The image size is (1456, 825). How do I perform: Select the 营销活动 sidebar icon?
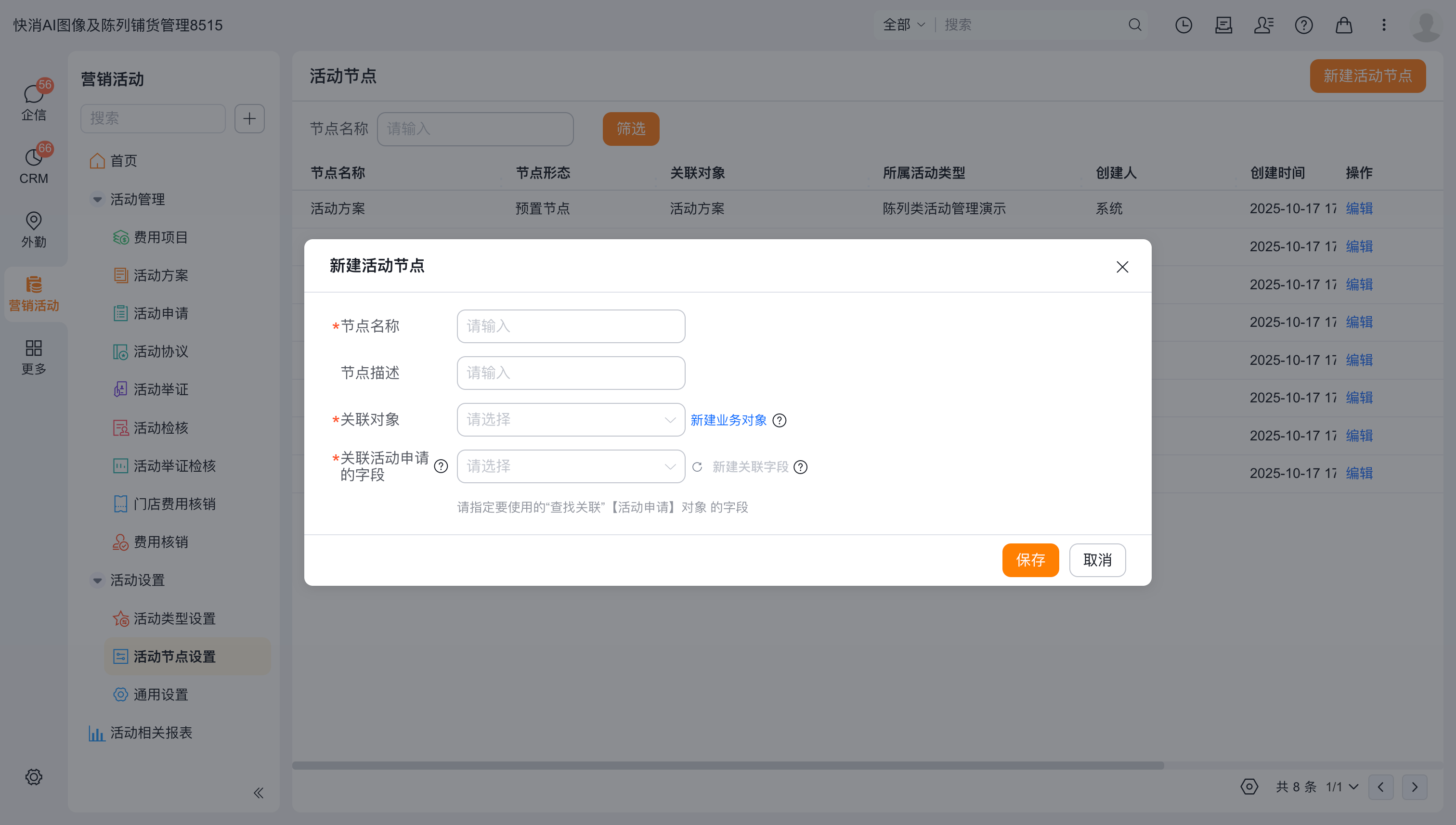(33, 294)
